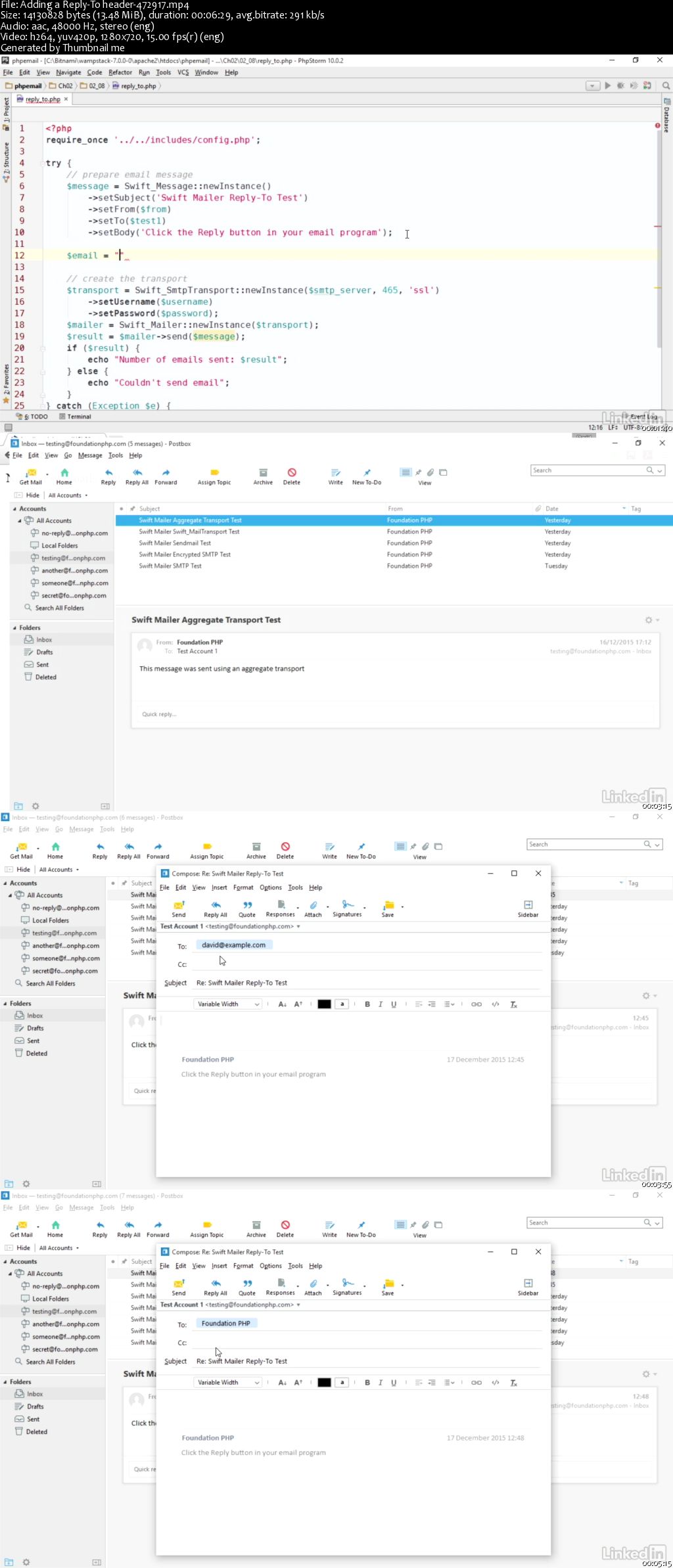The width and height of the screenshot is (673, 1568).
Task: Open PhpStorm's Code menu
Action: [95, 72]
